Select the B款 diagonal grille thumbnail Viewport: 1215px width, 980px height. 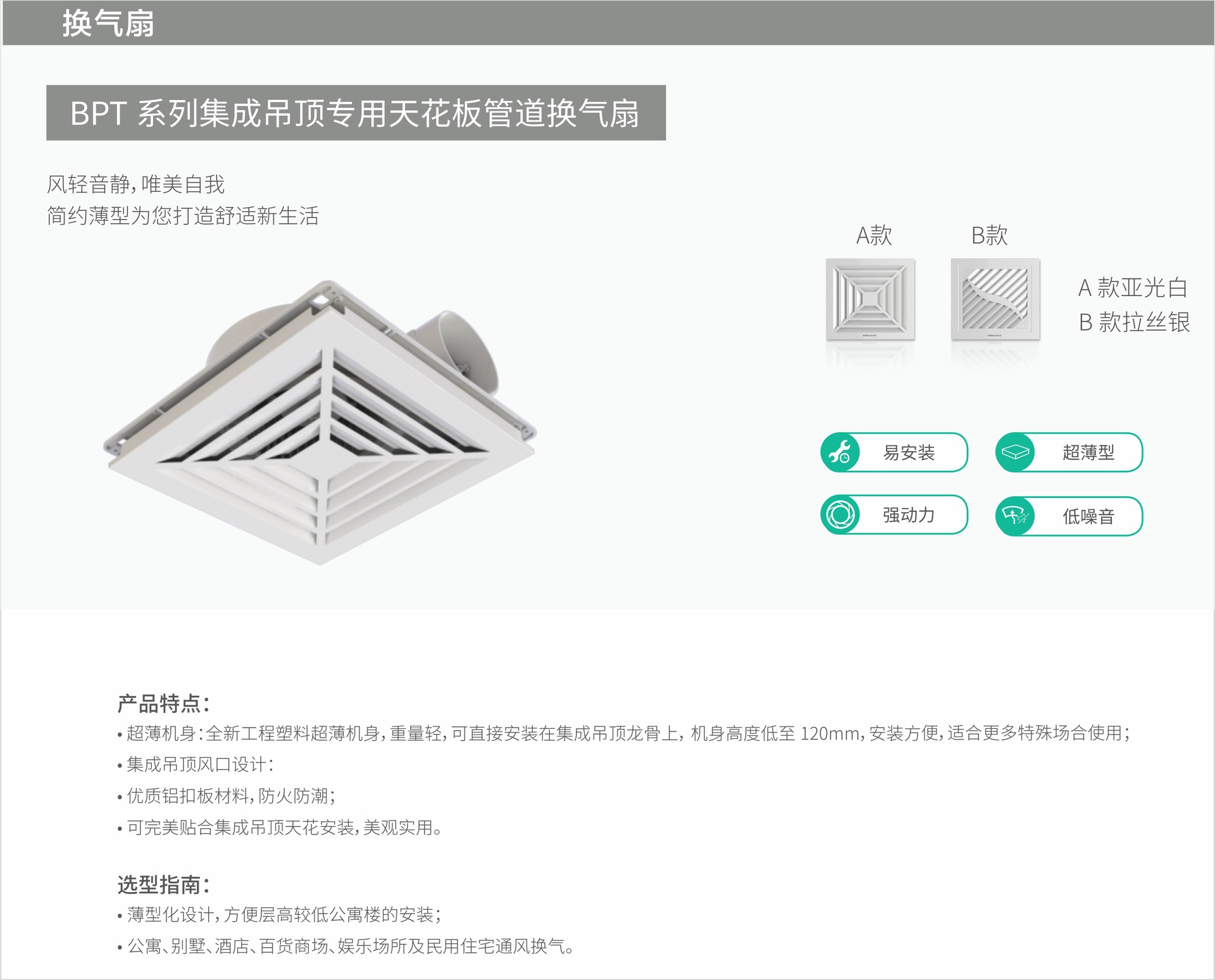point(995,299)
